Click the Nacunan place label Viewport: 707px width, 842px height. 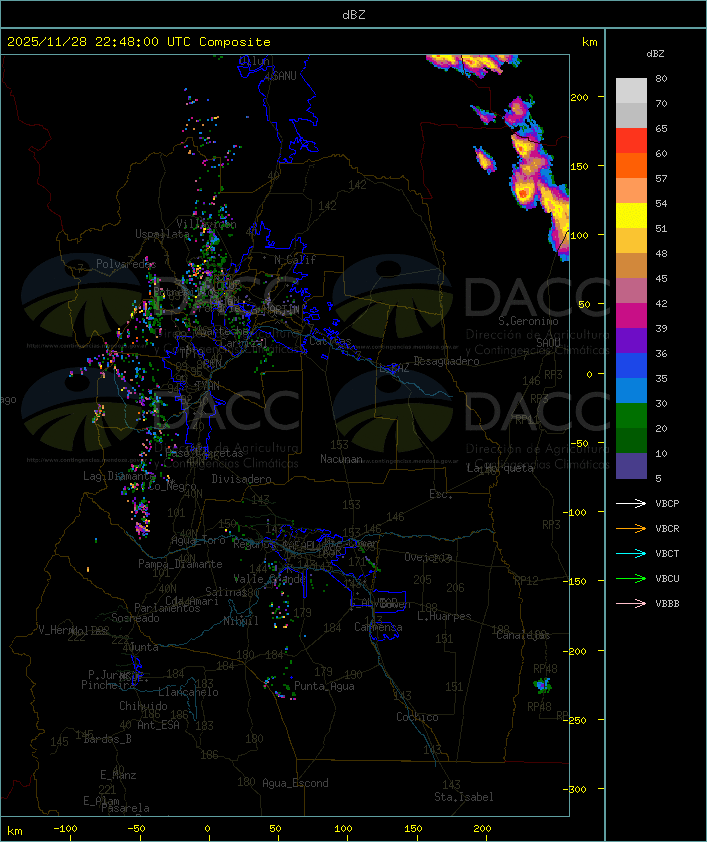(x=341, y=459)
